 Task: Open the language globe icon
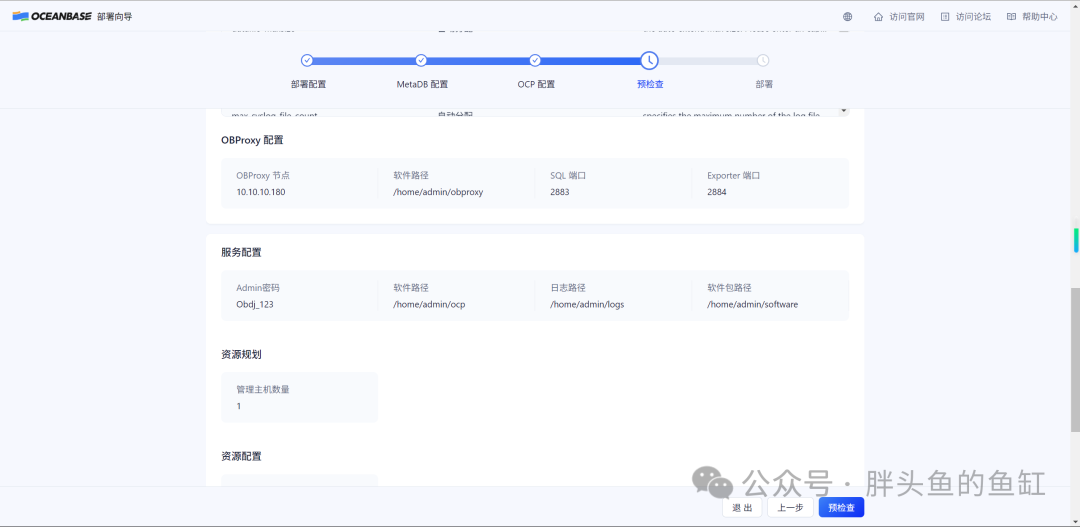848,17
